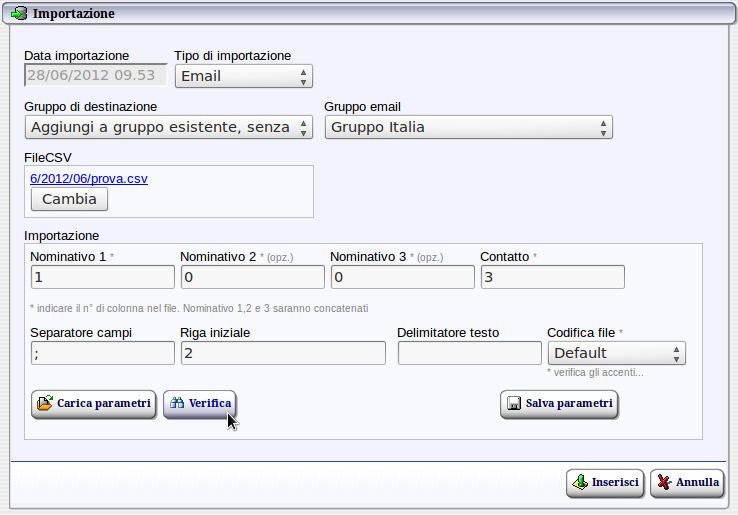Click the floppy disk icon on Salva parametri
738x515 pixels.
point(514,404)
